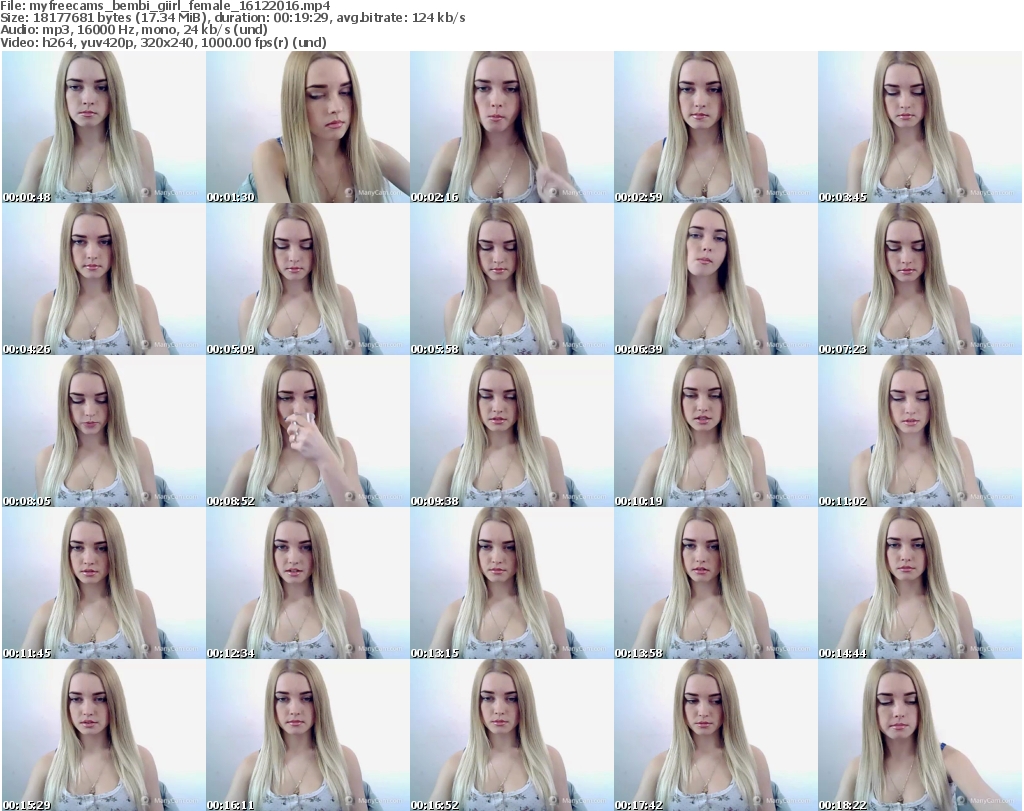
Task: Click the File name header line
Action: click(165, 6)
